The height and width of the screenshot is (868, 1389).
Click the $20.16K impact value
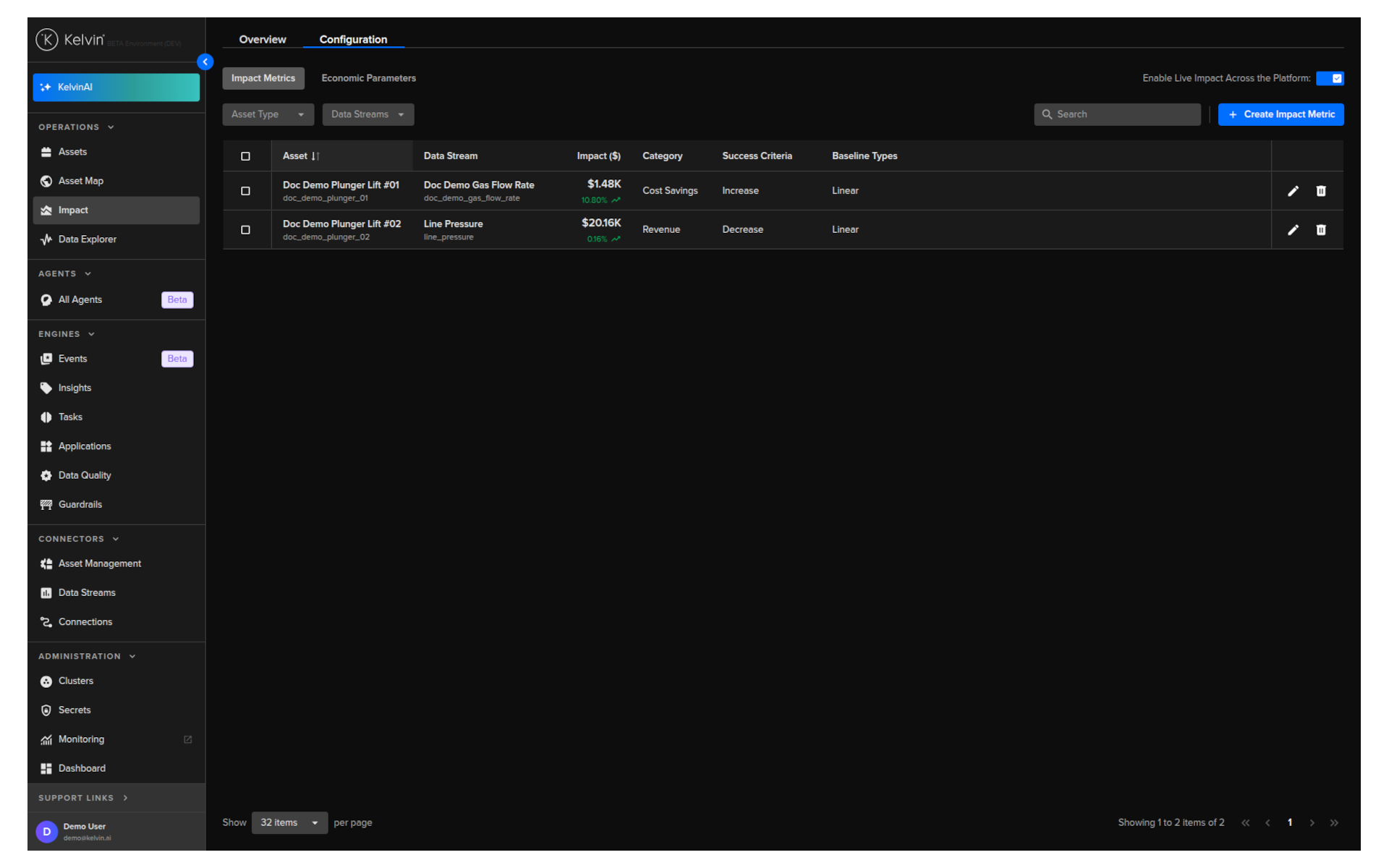click(x=601, y=223)
